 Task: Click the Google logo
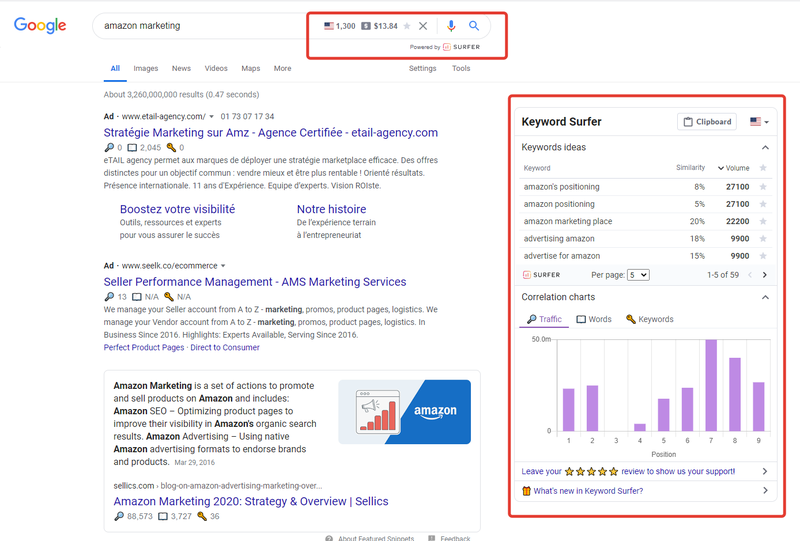(40, 25)
